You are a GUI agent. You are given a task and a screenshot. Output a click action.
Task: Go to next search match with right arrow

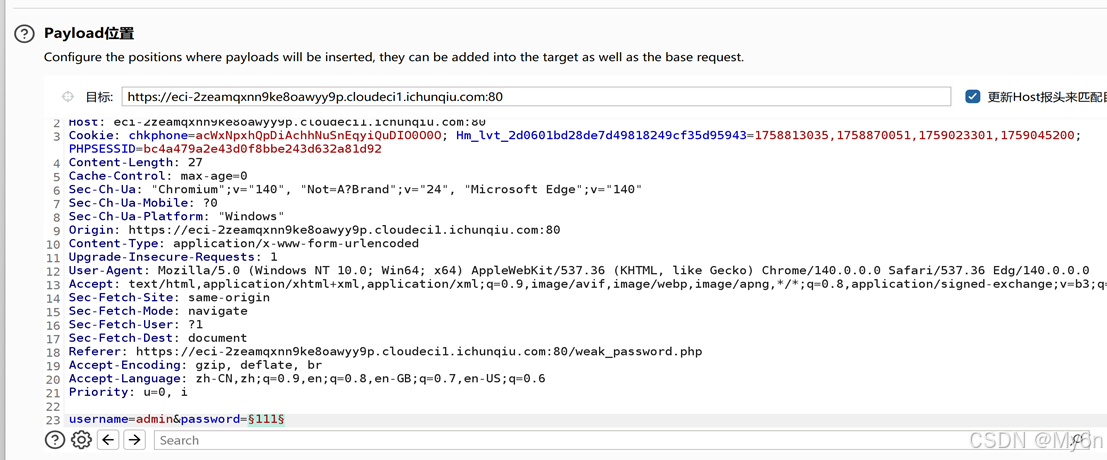click(x=135, y=440)
